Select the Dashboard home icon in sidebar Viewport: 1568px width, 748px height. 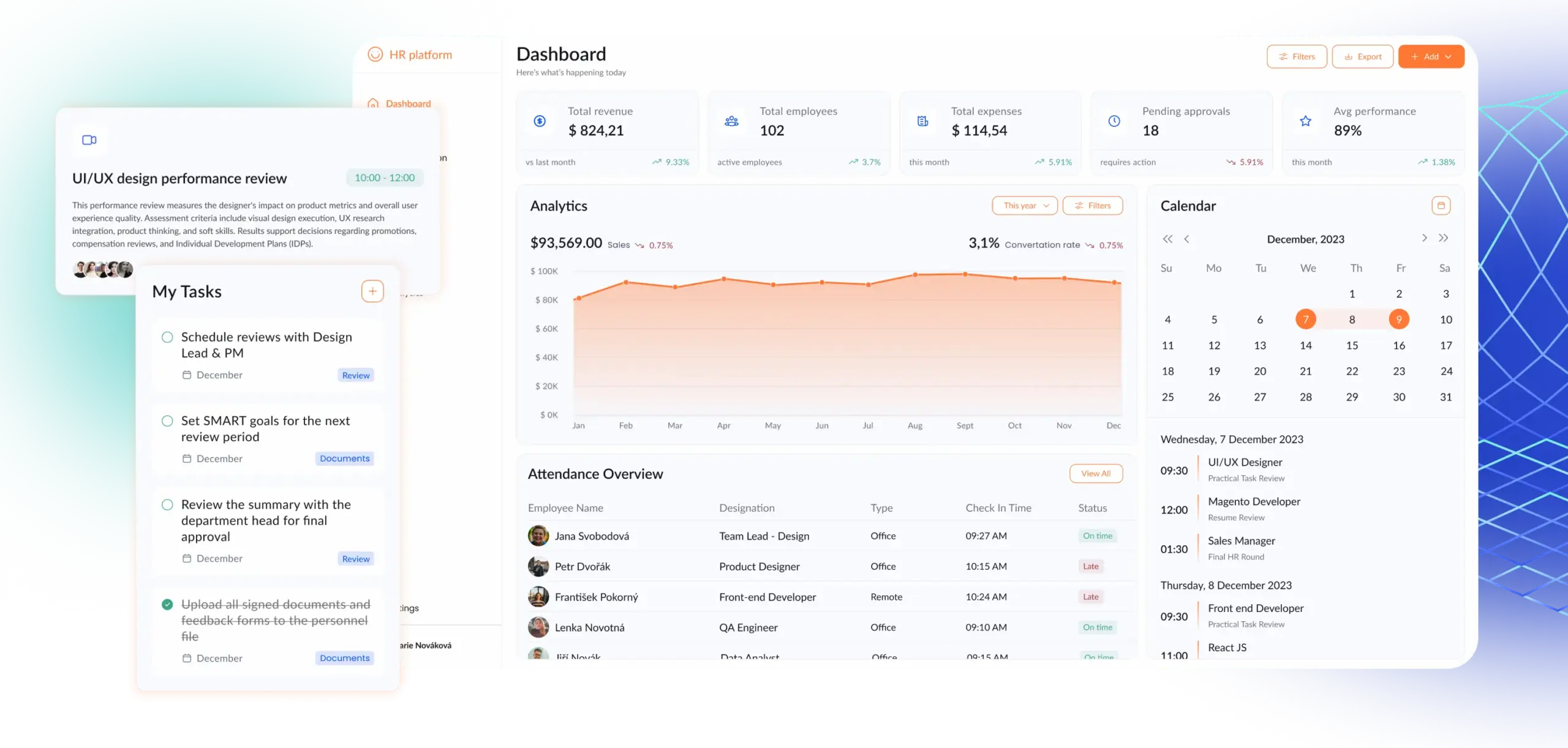pyautogui.click(x=373, y=103)
